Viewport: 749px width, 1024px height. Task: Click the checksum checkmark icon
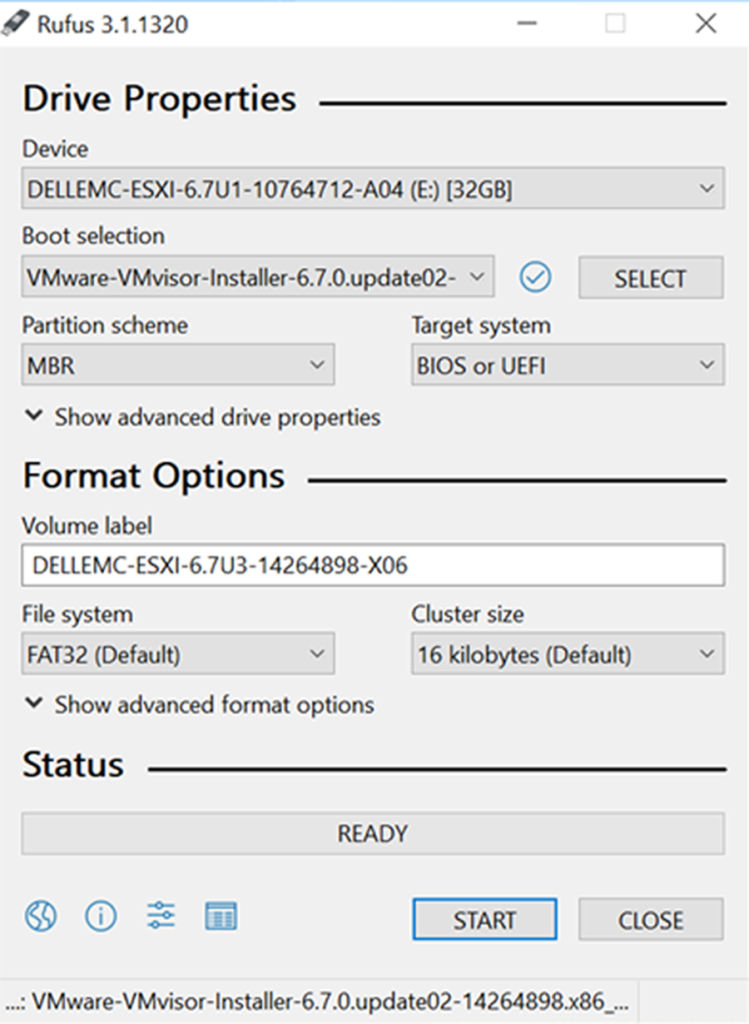(536, 278)
